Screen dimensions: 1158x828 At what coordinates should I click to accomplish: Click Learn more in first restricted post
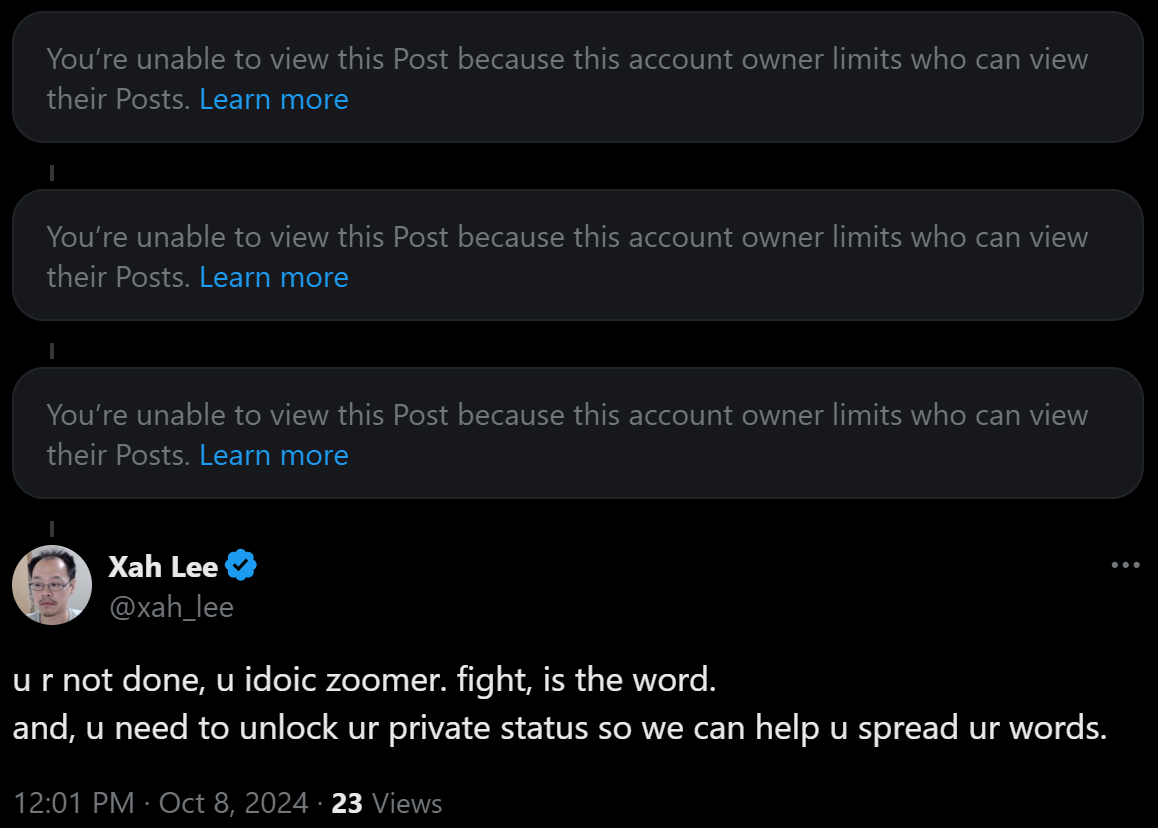point(274,100)
